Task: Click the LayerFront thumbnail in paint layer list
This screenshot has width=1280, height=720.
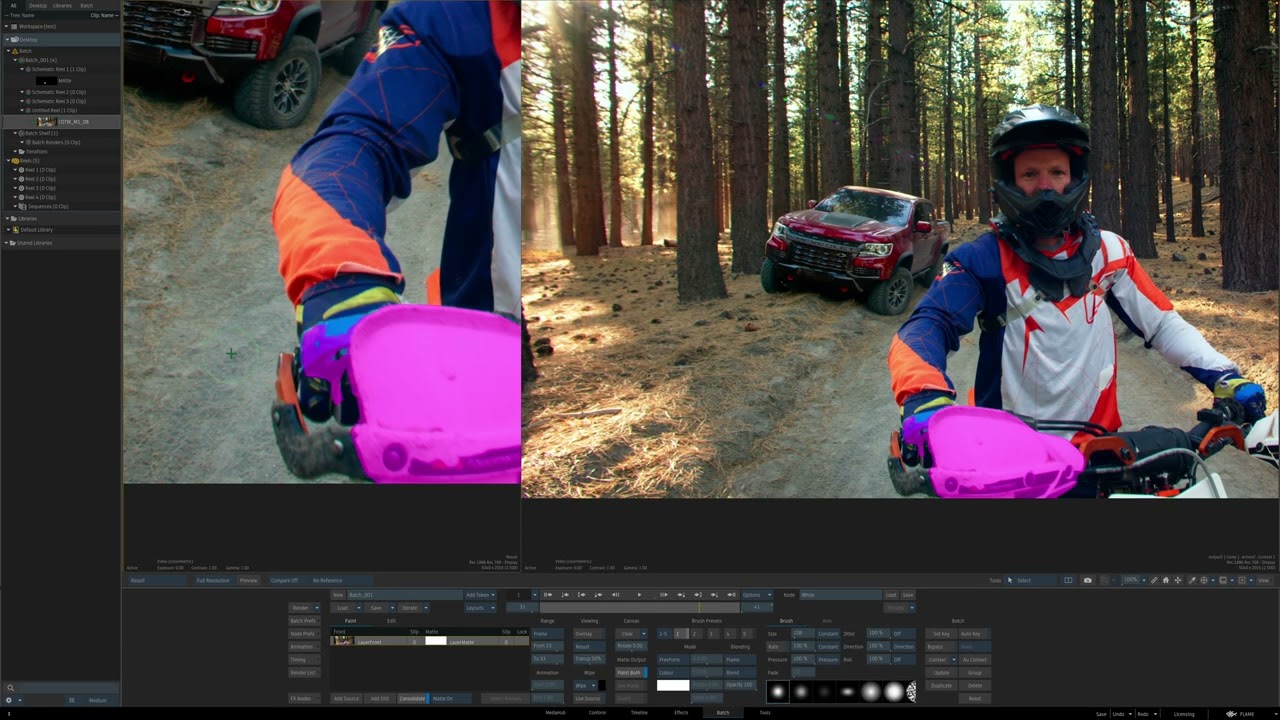Action: [344, 642]
